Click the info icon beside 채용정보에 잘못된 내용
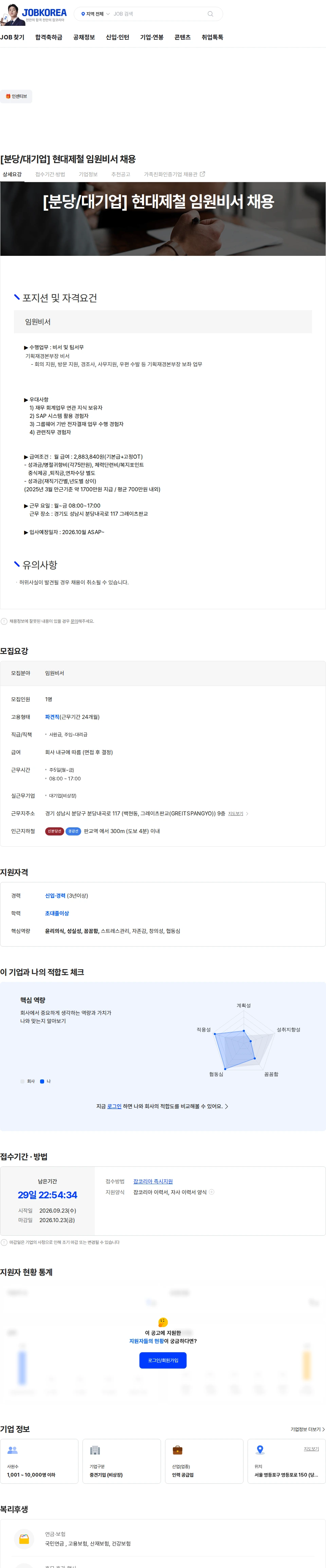 click(x=4, y=621)
